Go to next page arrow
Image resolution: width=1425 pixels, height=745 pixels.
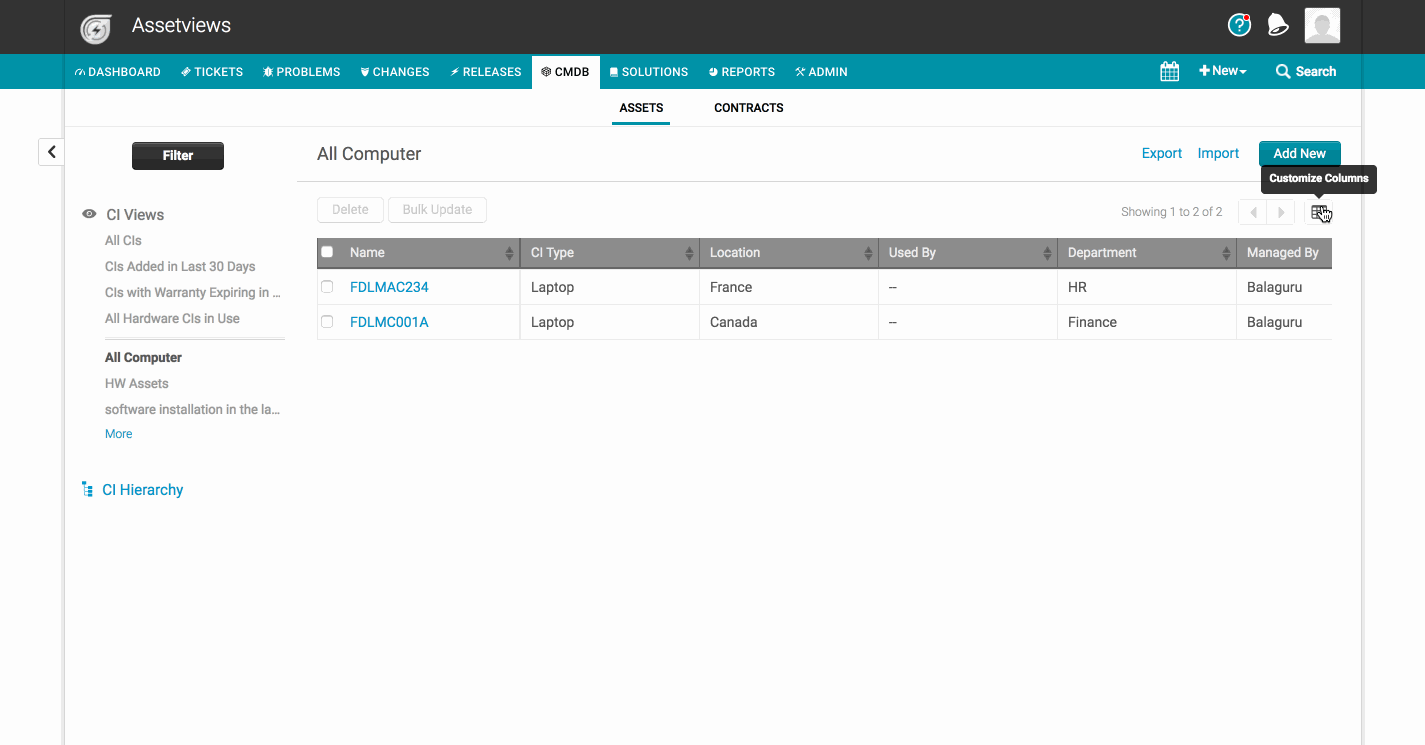tap(1281, 212)
